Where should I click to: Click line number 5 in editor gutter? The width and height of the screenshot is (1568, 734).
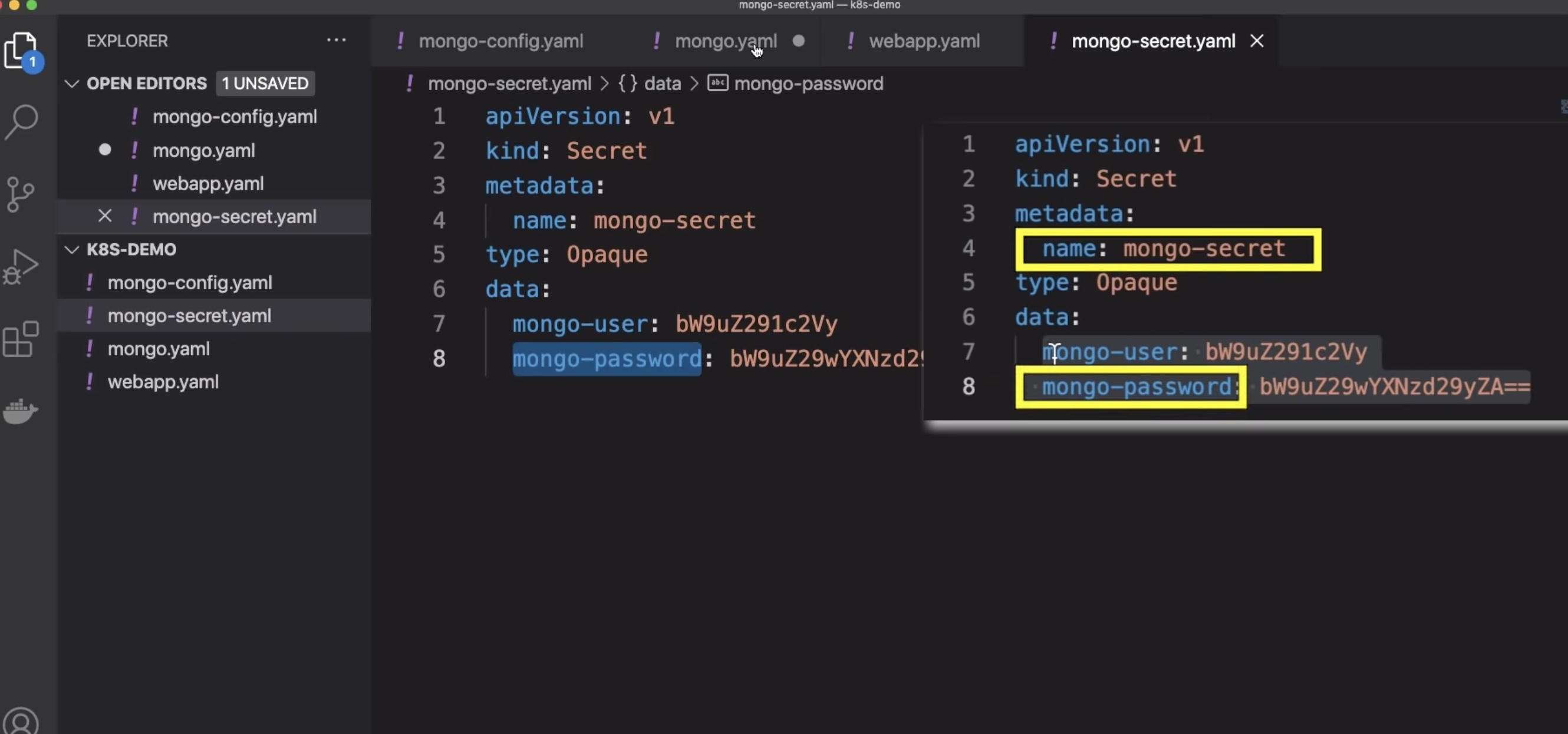(439, 254)
